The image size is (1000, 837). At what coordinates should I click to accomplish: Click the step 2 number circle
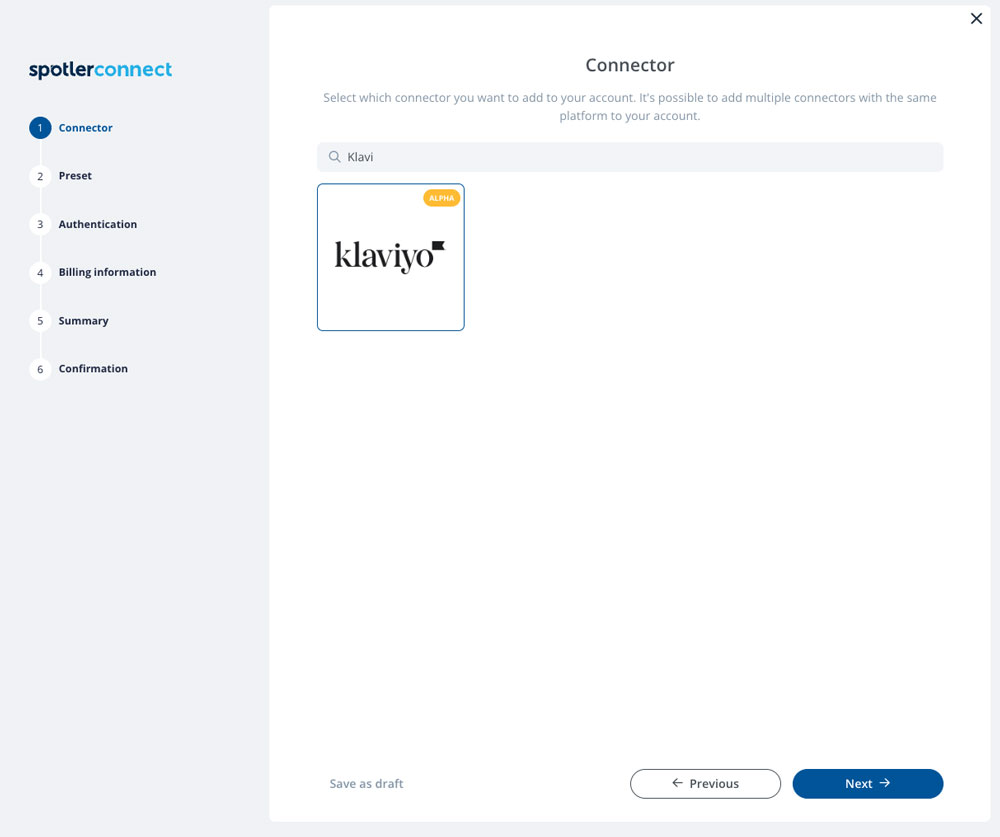point(40,176)
